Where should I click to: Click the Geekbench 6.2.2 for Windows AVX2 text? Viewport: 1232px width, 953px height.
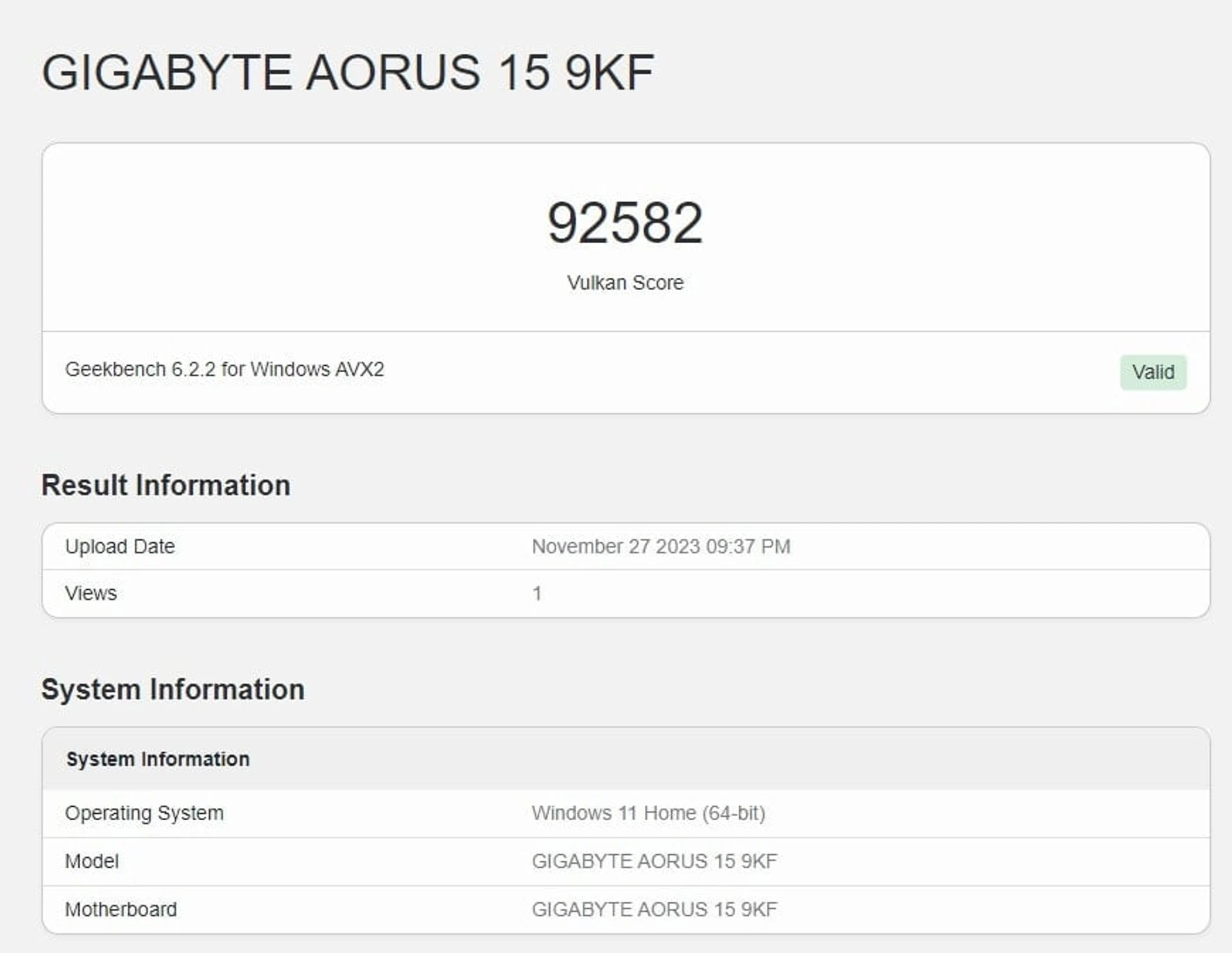point(225,370)
